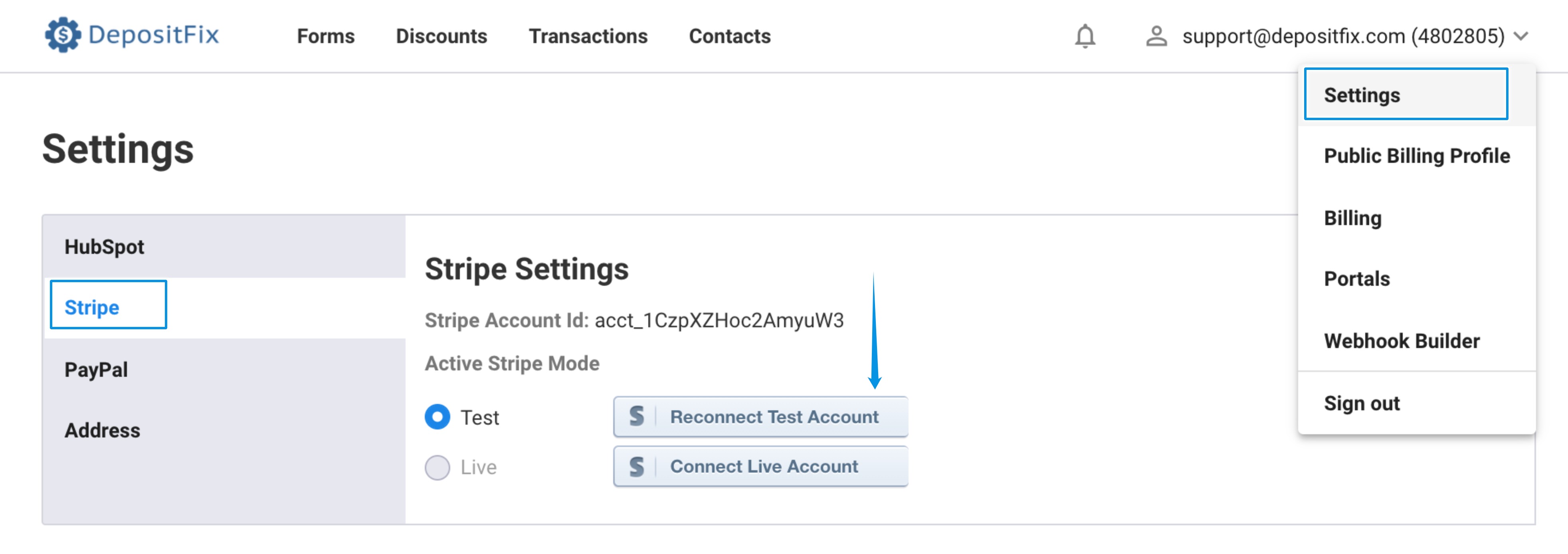Open the support@depositfix.com account menu
This screenshot has width=1568, height=554.
tap(1343, 36)
